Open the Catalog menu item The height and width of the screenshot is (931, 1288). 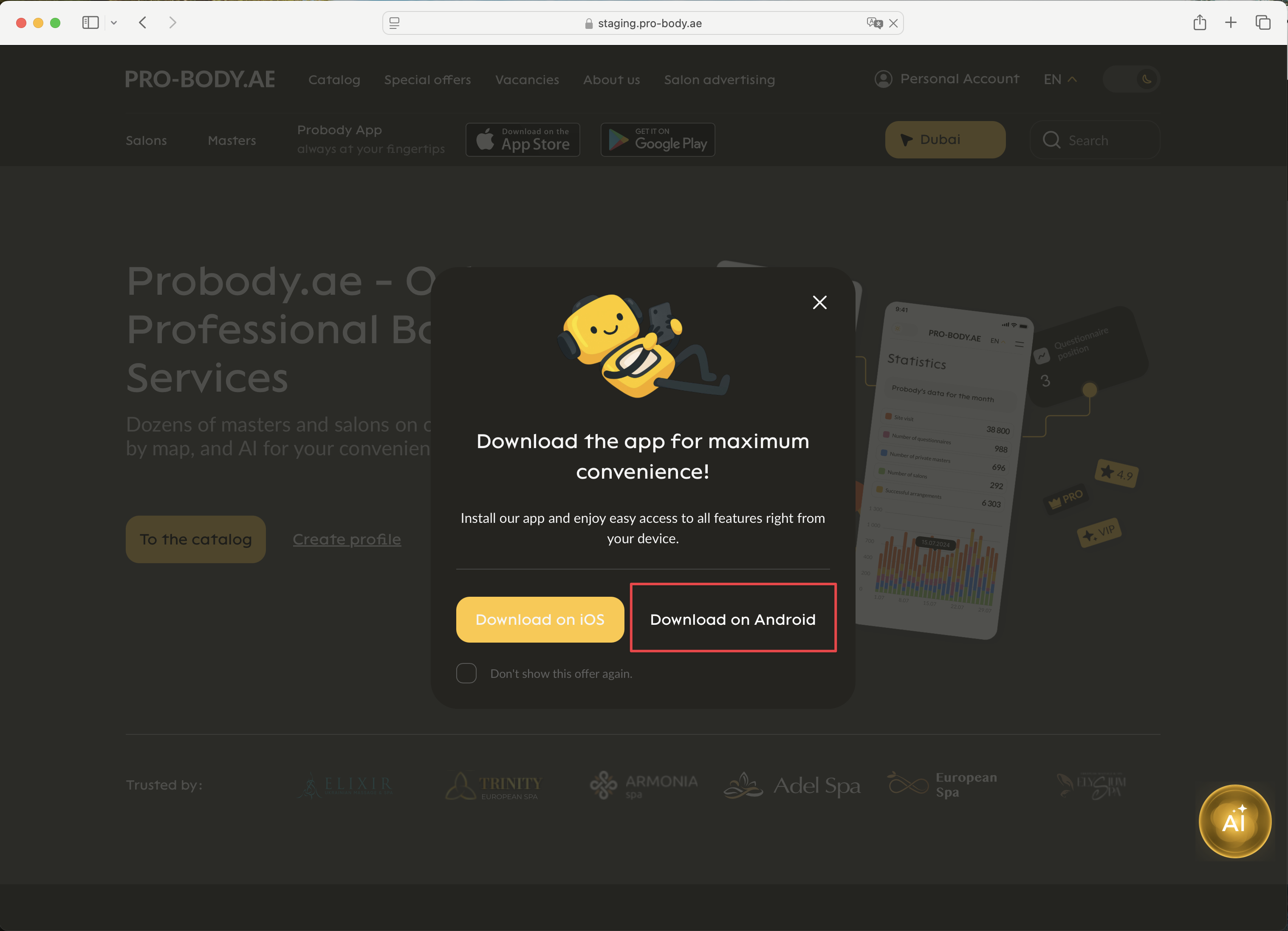point(334,79)
